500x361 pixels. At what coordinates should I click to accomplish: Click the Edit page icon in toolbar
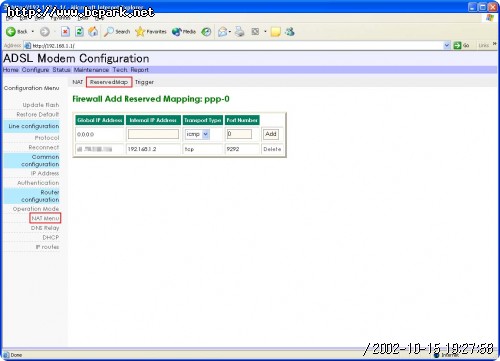[255, 32]
